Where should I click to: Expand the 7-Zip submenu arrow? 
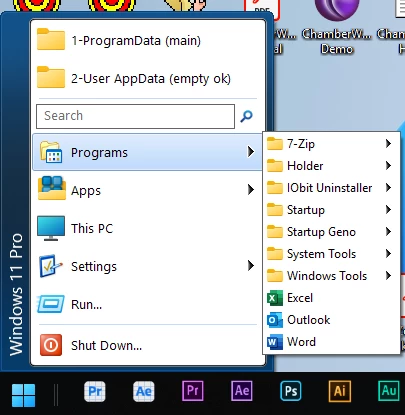[x=388, y=144]
